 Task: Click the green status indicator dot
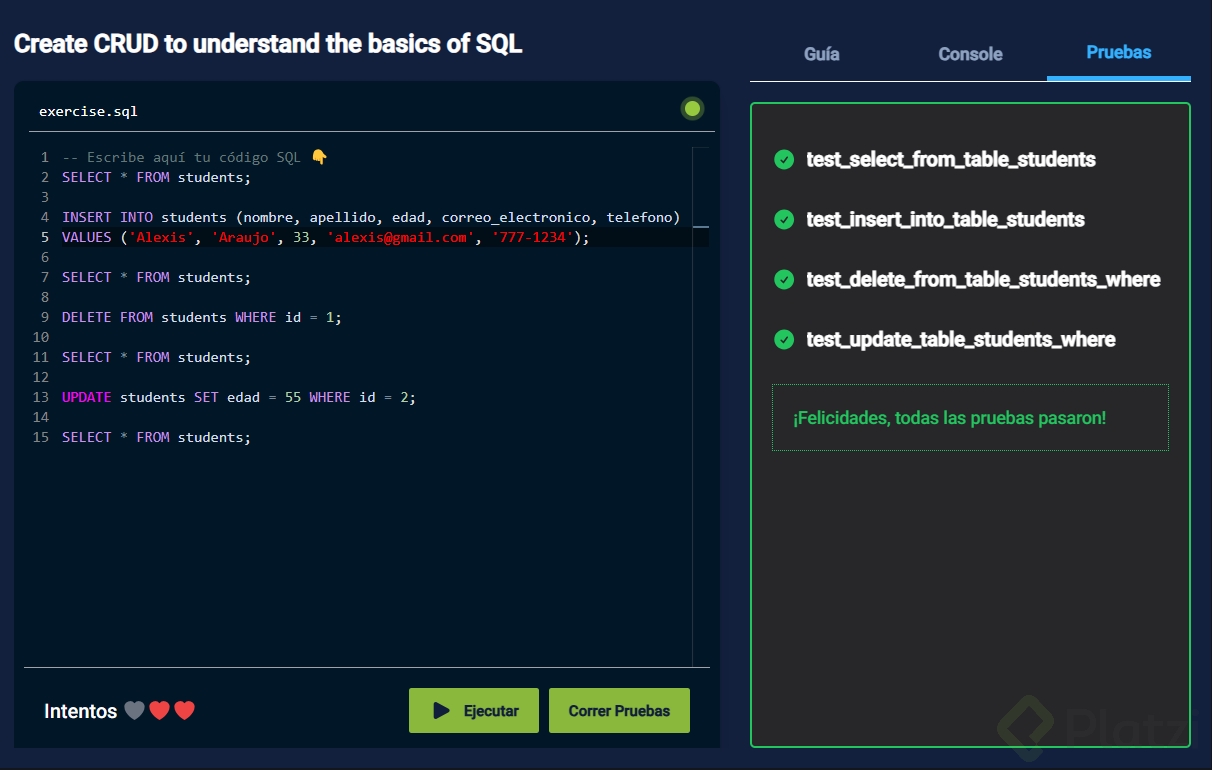[x=692, y=109]
